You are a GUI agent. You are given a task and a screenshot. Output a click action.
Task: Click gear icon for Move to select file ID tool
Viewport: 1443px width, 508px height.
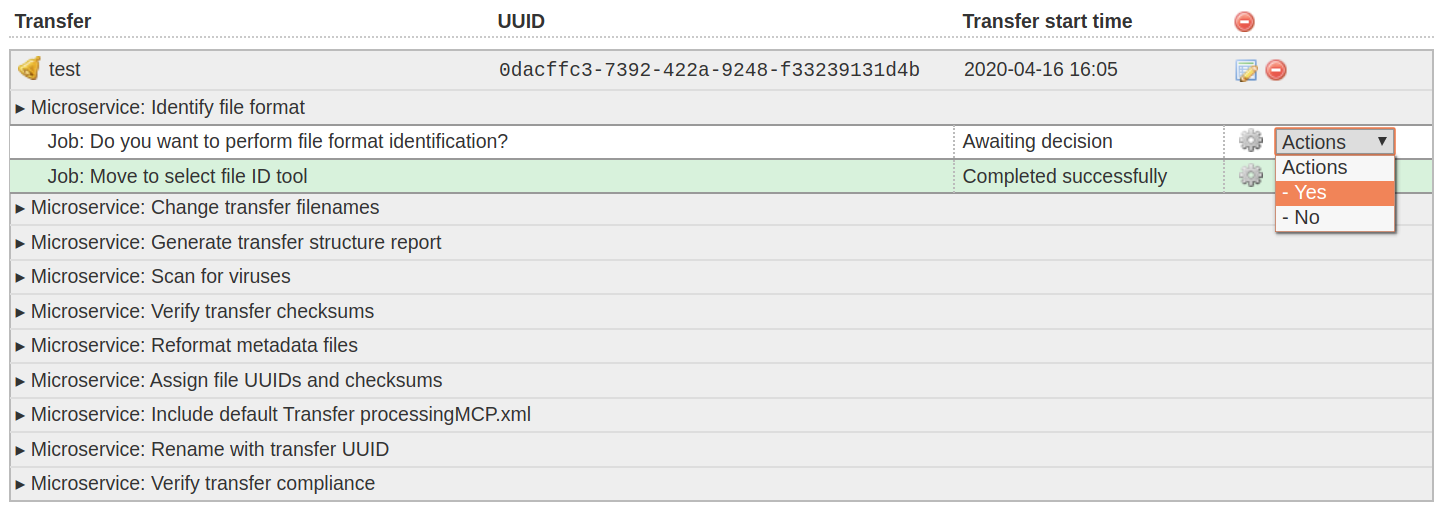(1250, 176)
